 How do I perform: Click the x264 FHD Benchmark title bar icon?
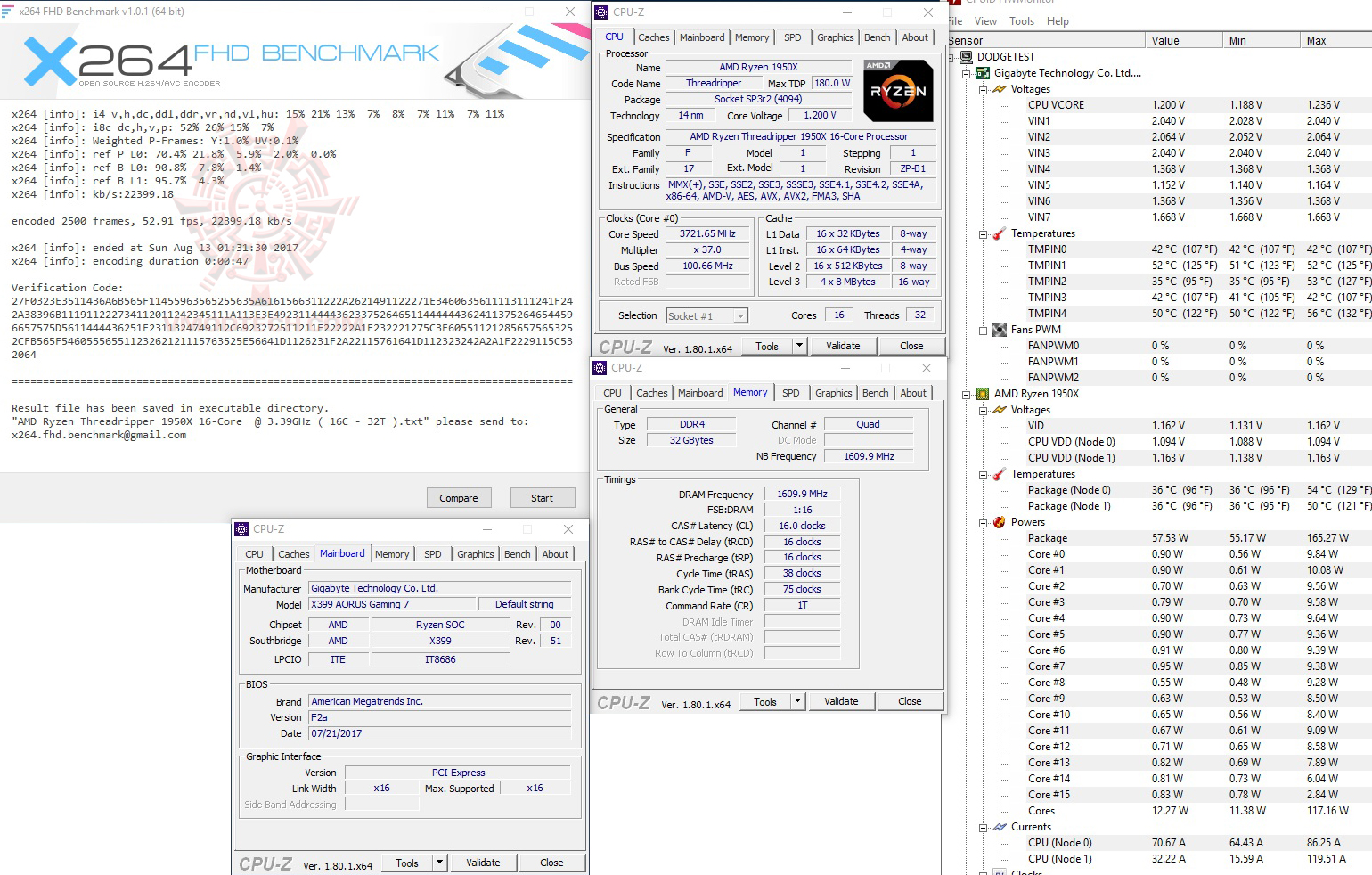[x=10, y=11]
